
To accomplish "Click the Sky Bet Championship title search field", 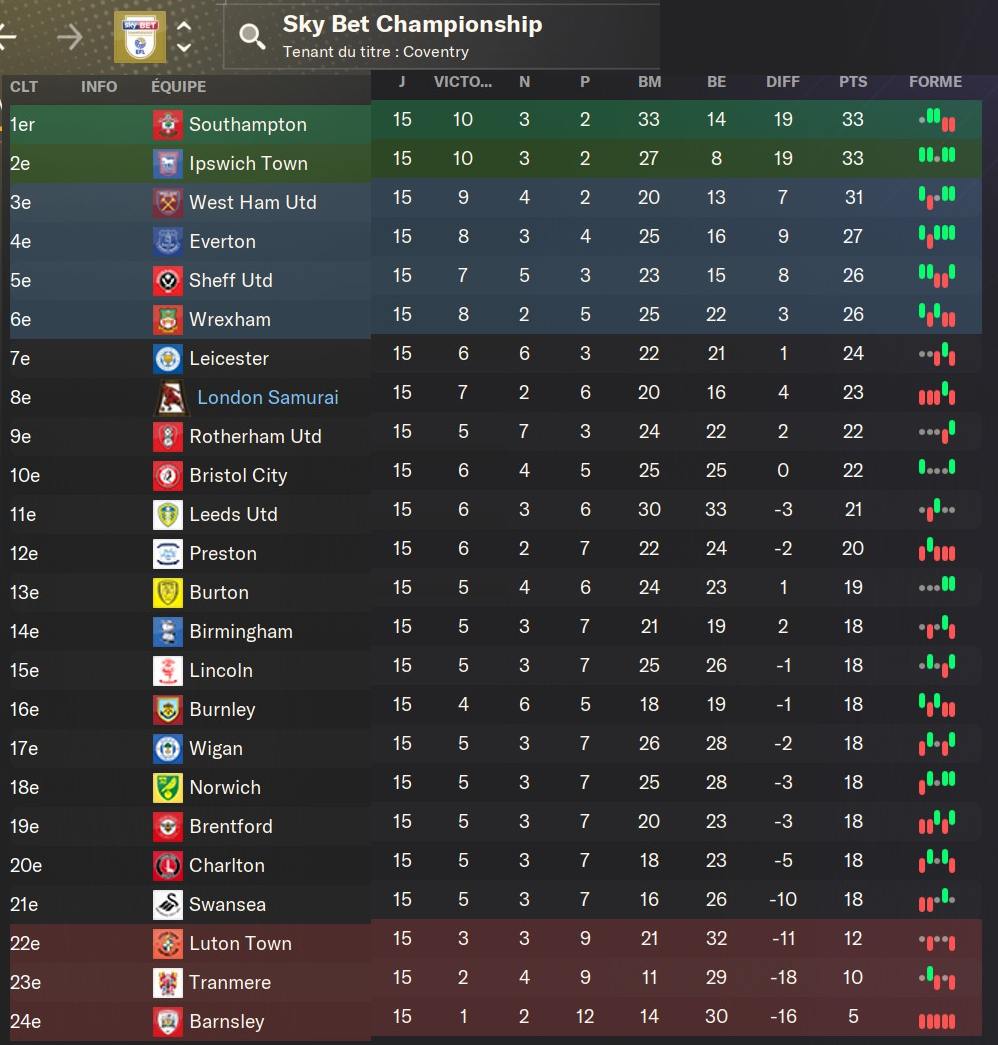I will pos(412,25).
